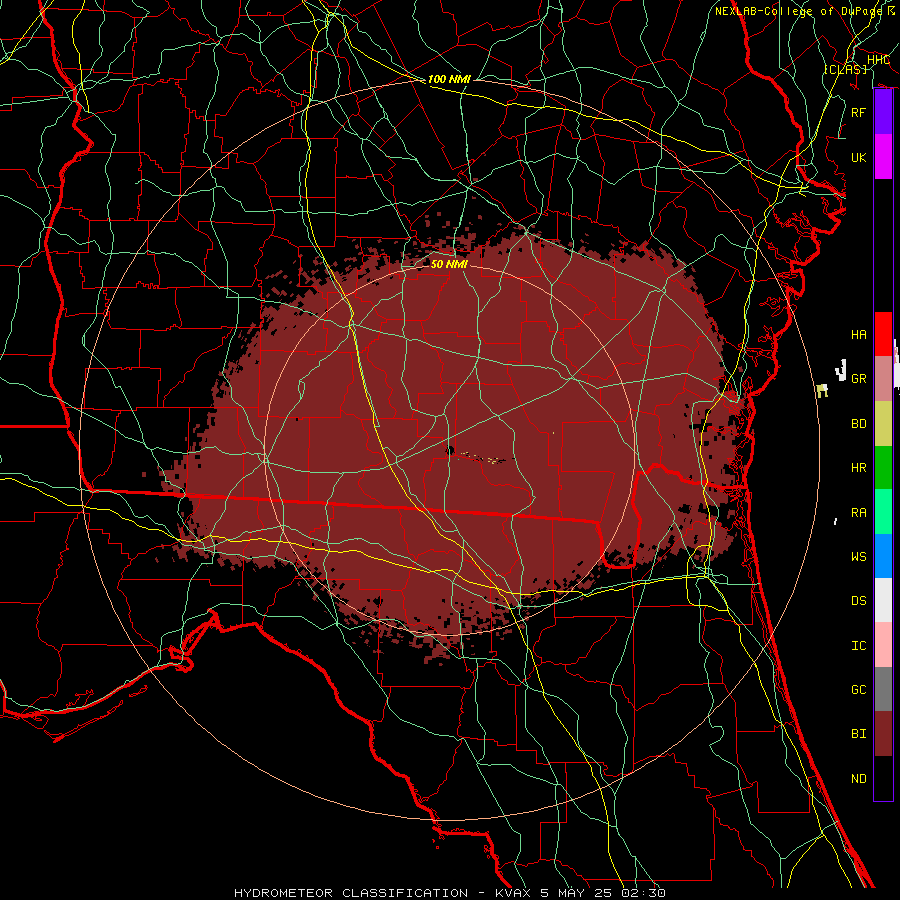Screen dimensions: 900x900
Task: Click the red HA legend color swatch
Action: 883,334
